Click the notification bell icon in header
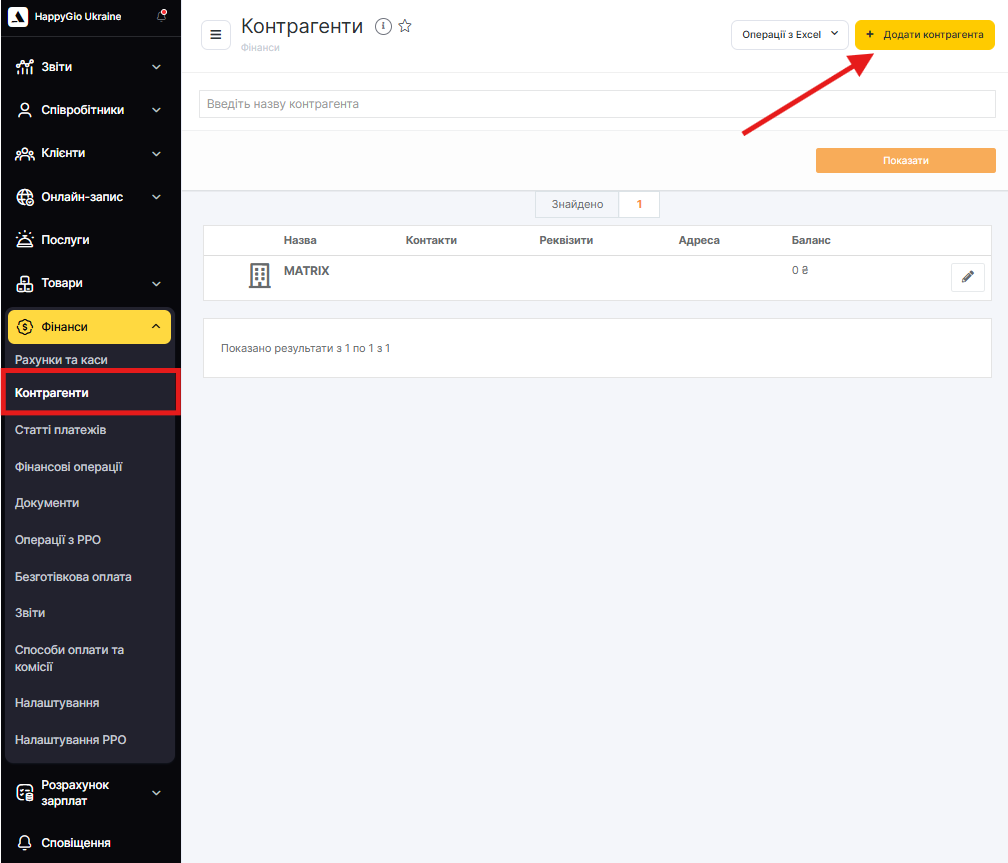The height and width of the screenshot is (863, 1008). 162,17
